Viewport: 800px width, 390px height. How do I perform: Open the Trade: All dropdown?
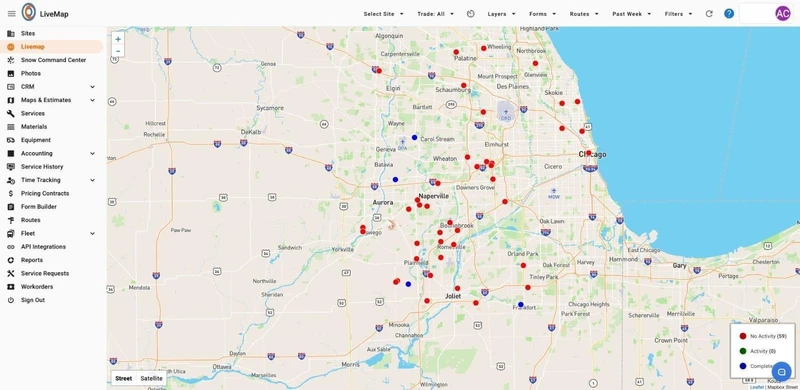point(435,14)
